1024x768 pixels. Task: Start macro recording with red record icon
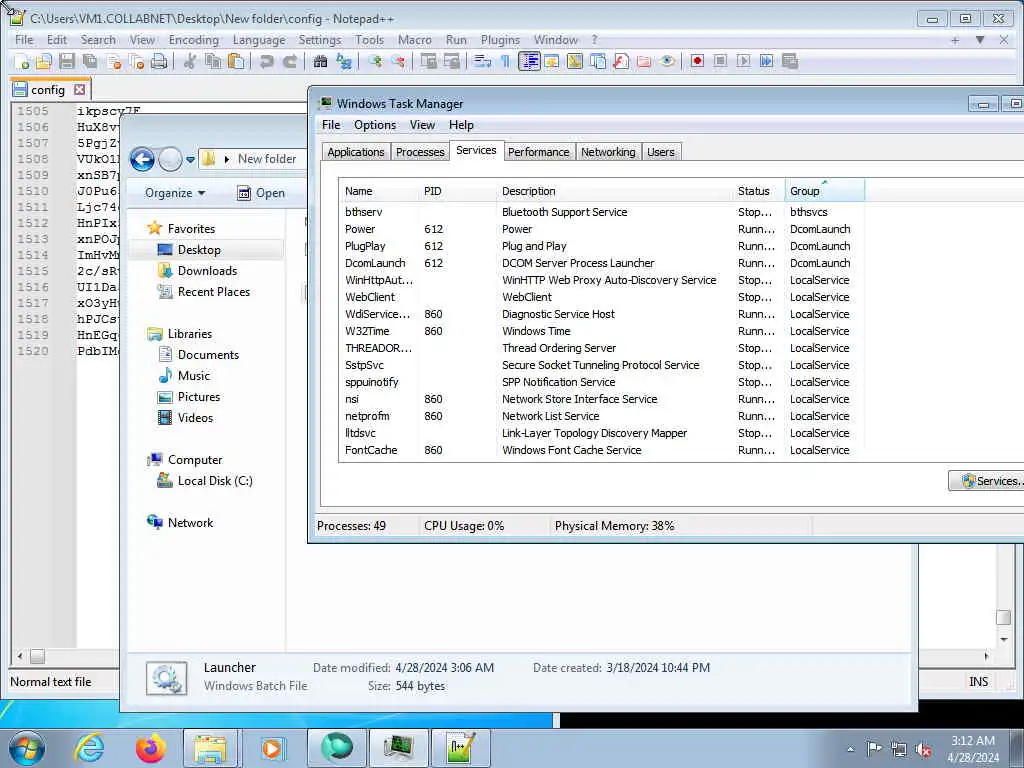(x=697, y=61)
